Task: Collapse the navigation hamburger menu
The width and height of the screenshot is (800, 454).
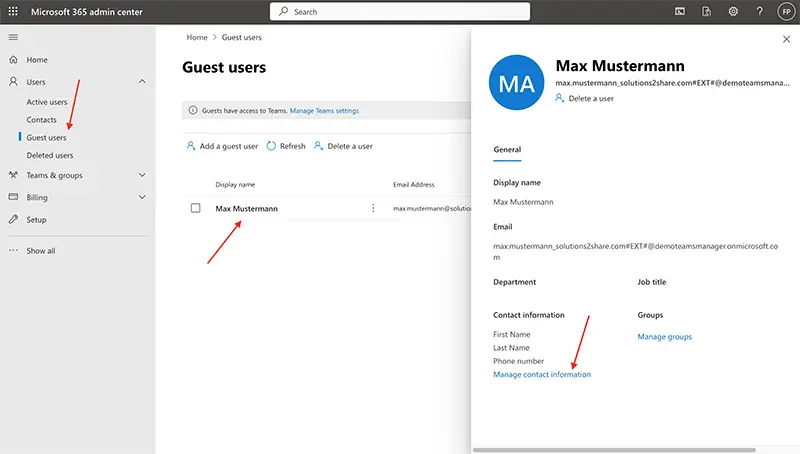Action: pos(13,37)
